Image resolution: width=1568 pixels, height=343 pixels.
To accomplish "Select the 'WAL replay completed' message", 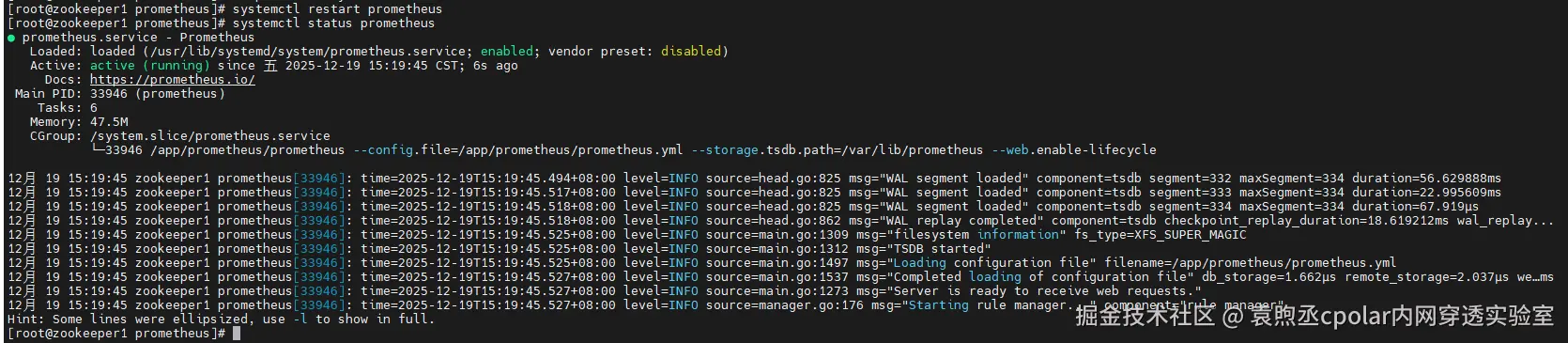I will (x=961, y=221).
